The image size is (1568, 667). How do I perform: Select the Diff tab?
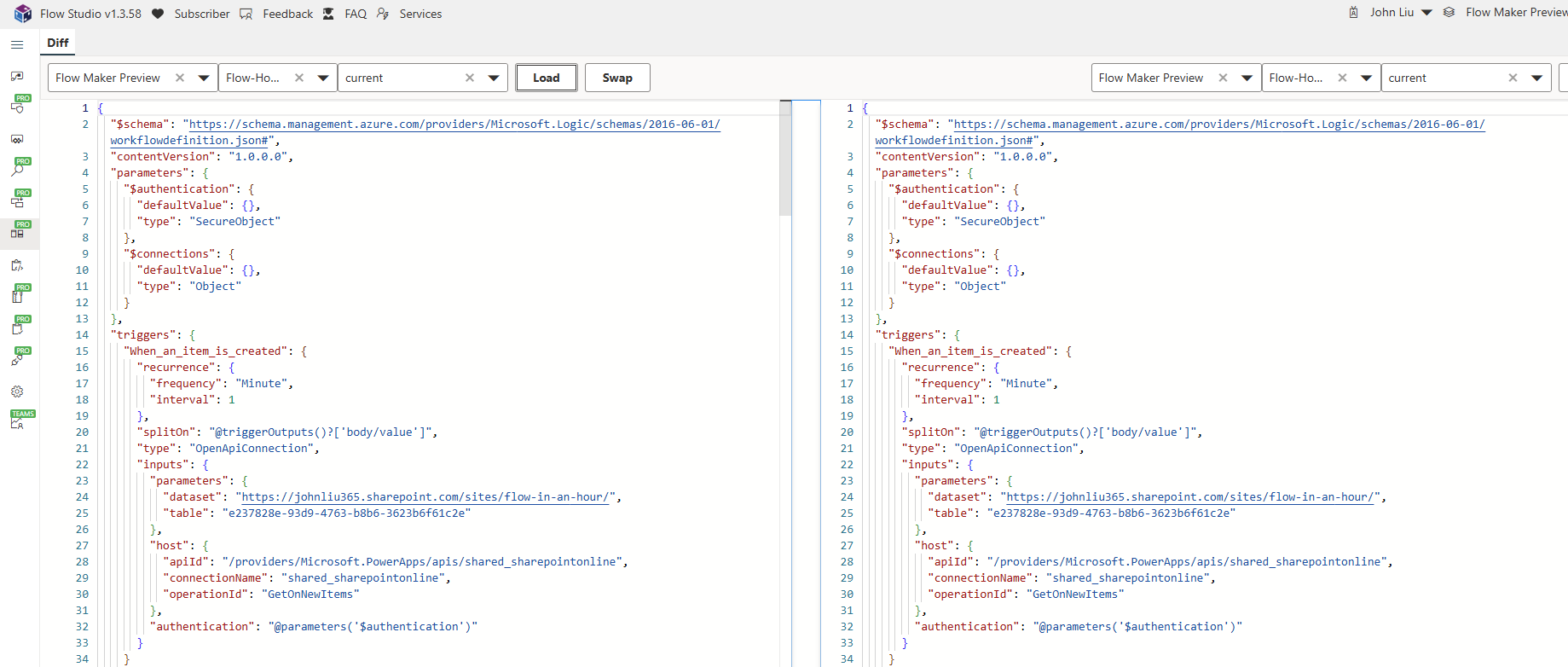click(58, 43)
